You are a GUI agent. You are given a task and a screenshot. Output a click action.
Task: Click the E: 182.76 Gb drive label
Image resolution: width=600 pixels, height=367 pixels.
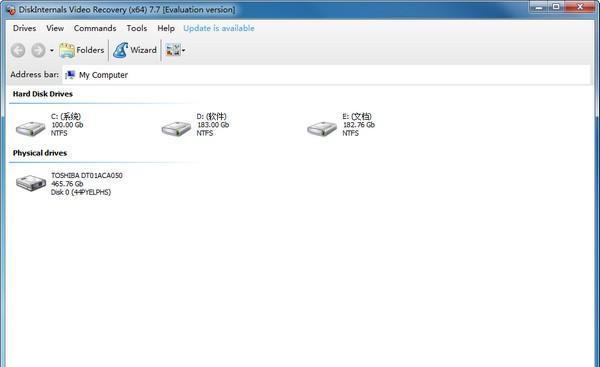[x=359, y=125]
